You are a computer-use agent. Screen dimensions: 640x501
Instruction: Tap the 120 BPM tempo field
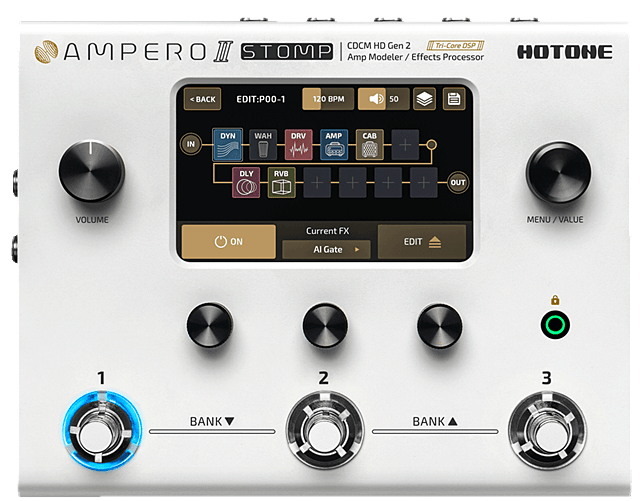click(x=327, y=100)
